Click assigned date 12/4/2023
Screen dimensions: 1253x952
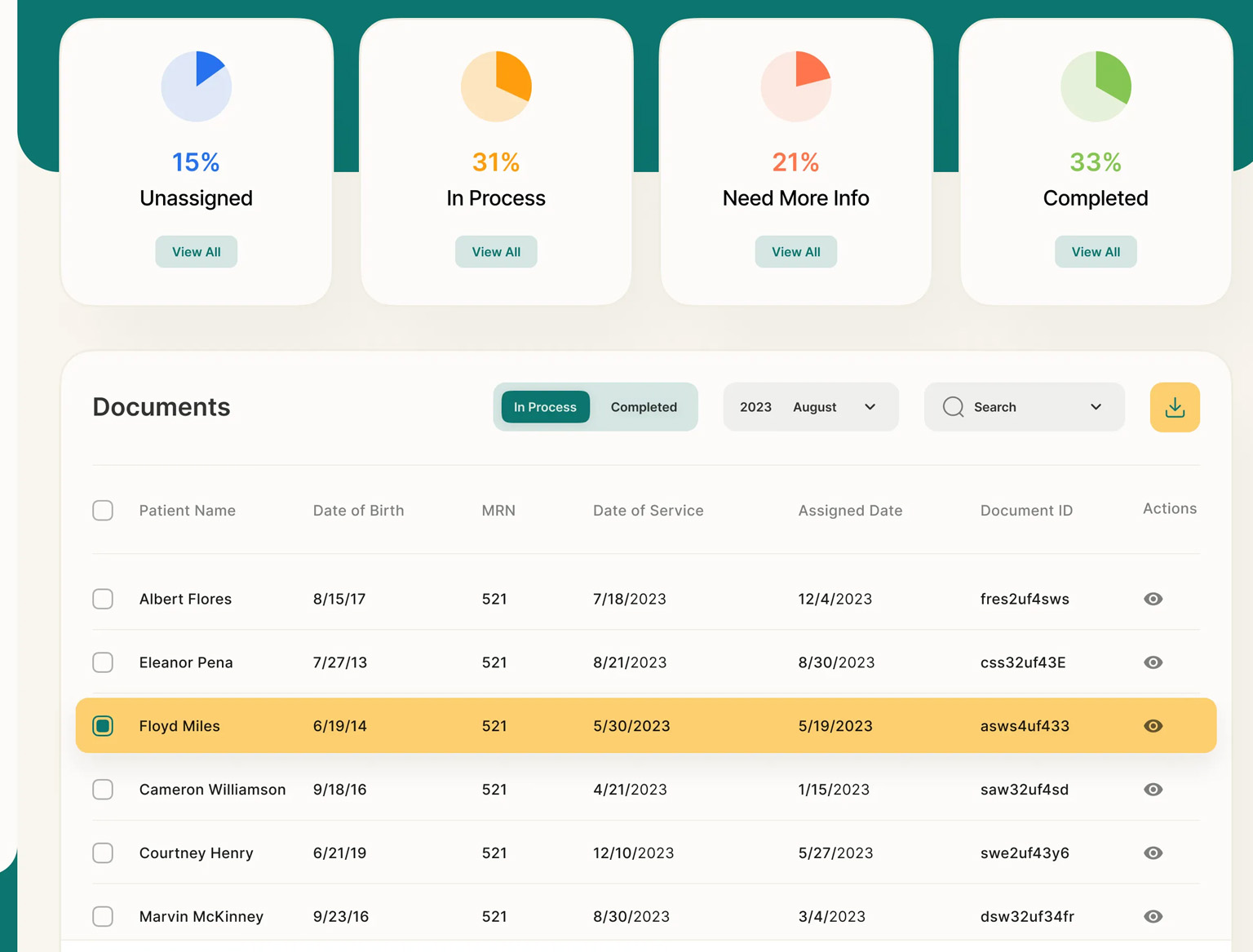click(x=835, y=599)
